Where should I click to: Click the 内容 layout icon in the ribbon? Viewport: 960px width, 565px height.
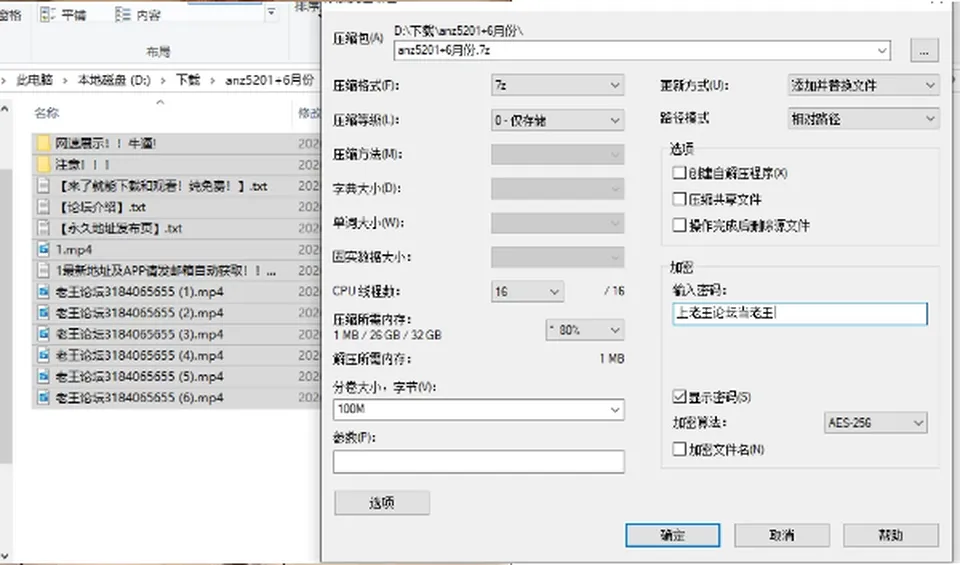click(122, 14)
